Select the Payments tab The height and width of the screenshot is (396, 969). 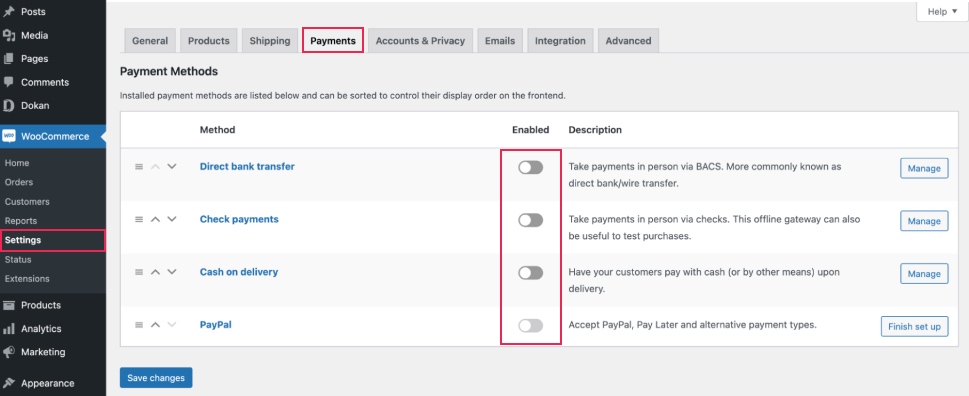[333, 41]
